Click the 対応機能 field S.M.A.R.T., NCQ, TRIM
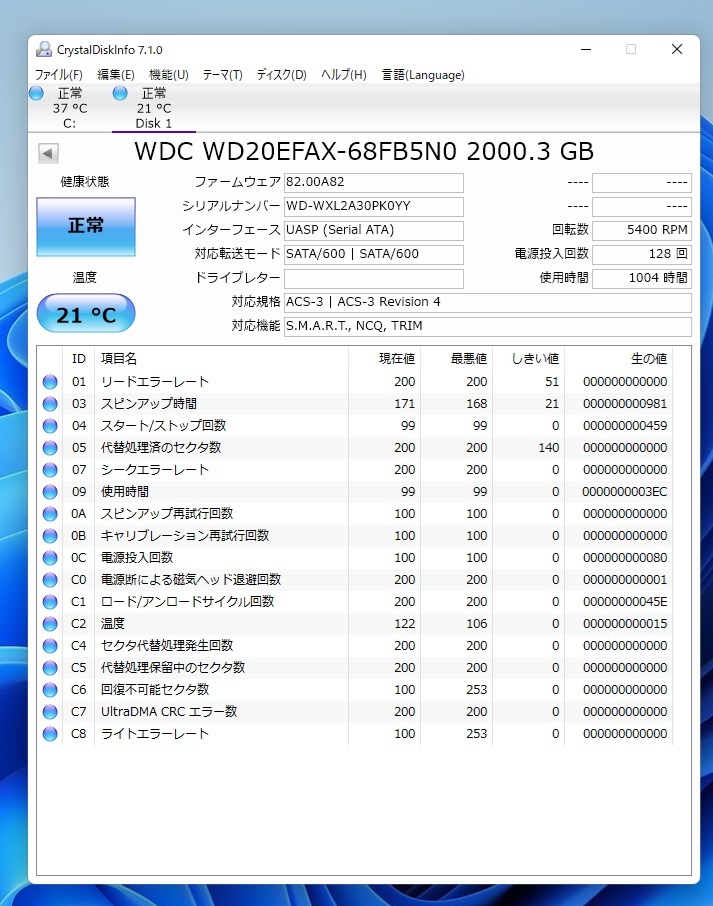 [x=488, y=326]
